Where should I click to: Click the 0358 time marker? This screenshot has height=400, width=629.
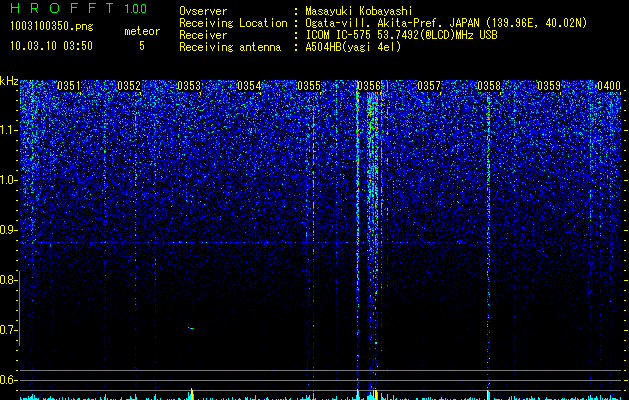[489, 86]
